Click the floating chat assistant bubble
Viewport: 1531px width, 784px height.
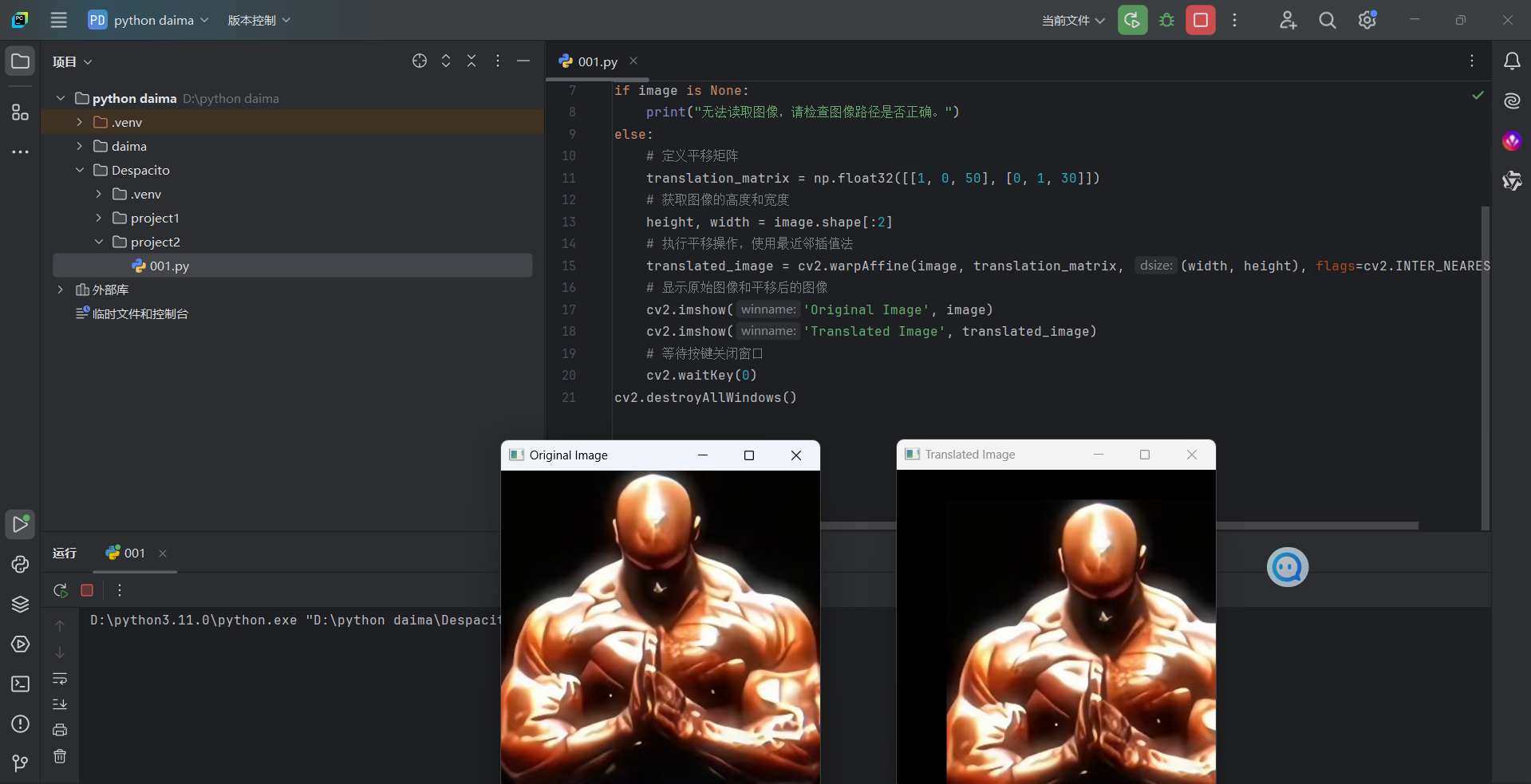1288,567
